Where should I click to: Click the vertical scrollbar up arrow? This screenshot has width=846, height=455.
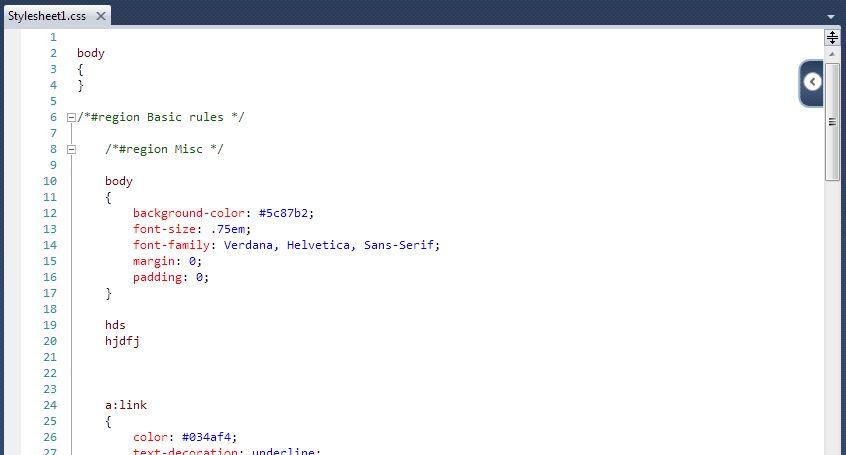click(832, 54)
